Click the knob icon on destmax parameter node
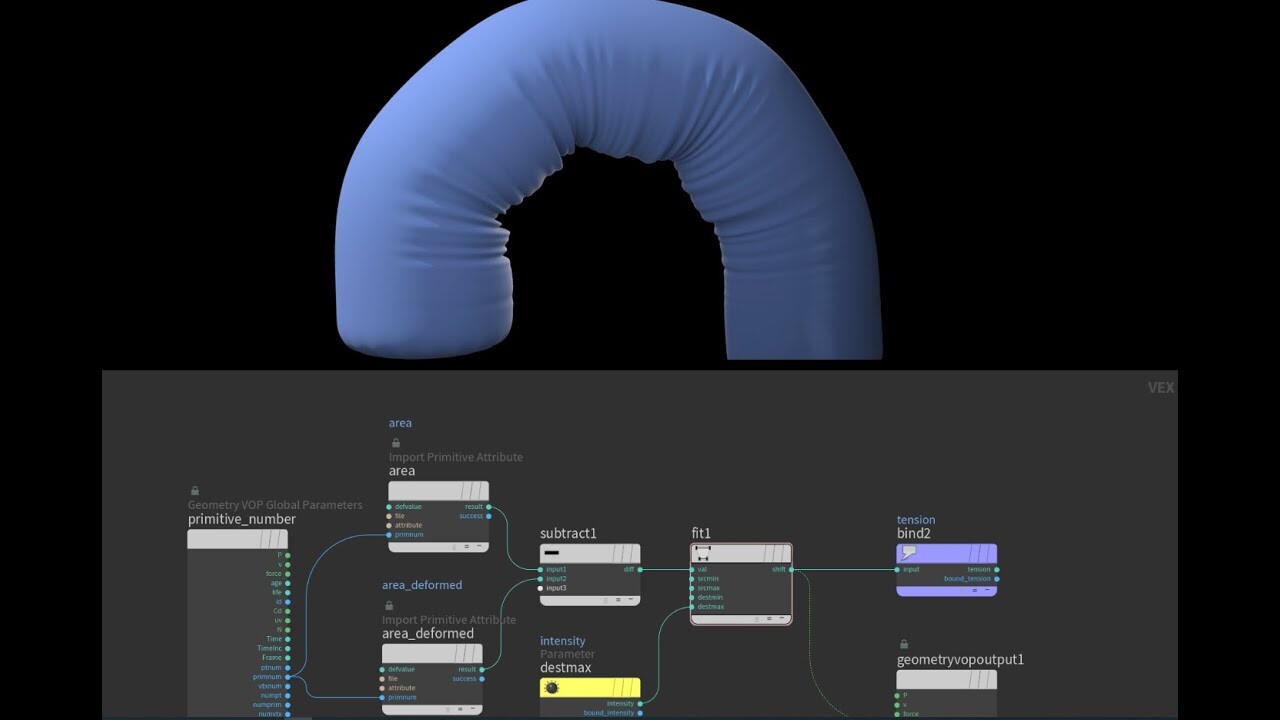The height and width of the screenshot is (720, 1280). click(x=549, y=687)
